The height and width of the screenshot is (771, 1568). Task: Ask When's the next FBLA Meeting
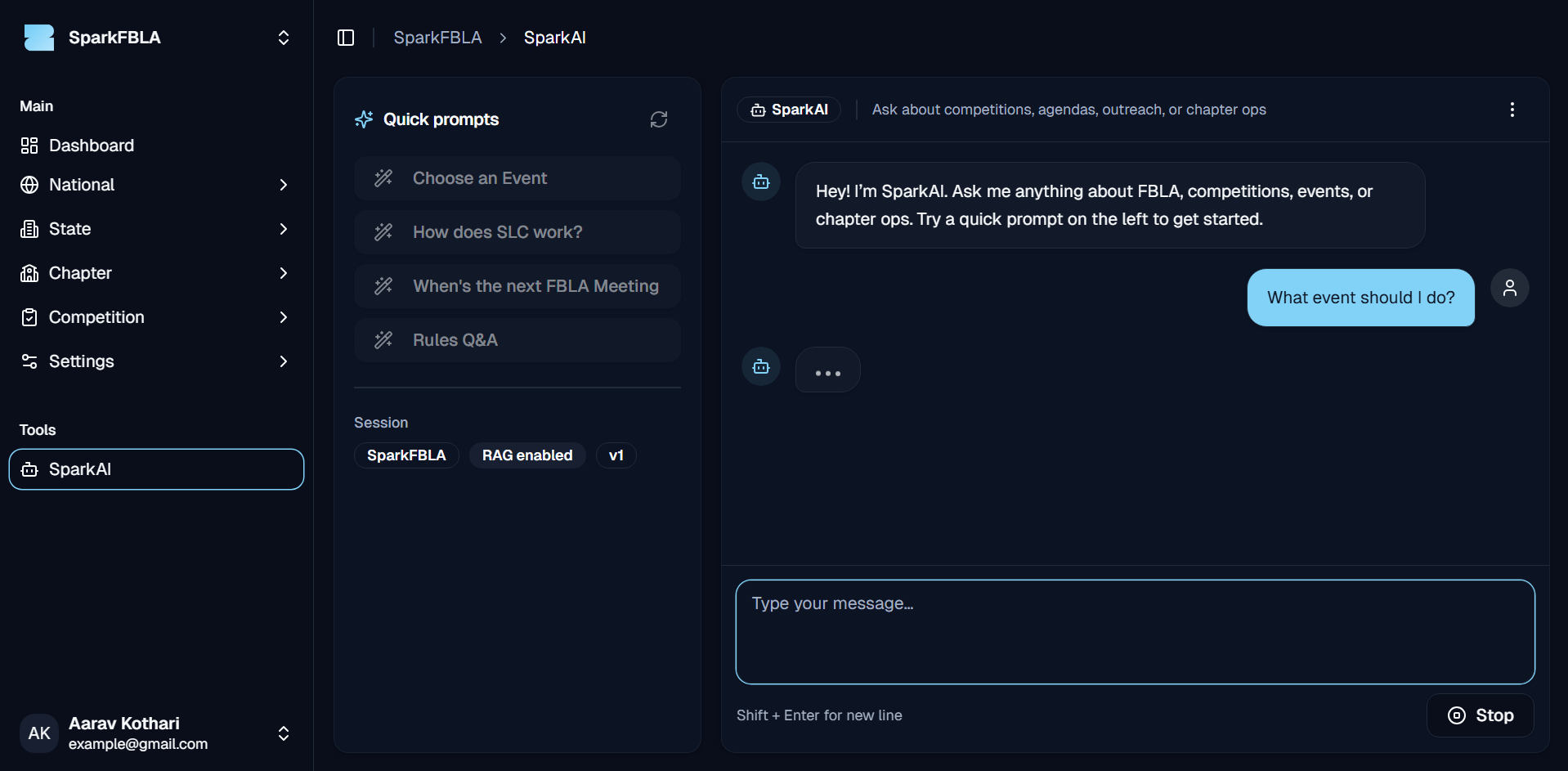(517, 286)
